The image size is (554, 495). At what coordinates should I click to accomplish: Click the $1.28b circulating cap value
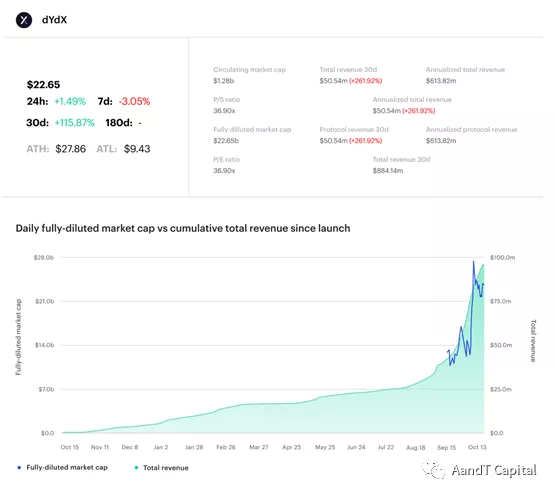click(x=224, y=81)
